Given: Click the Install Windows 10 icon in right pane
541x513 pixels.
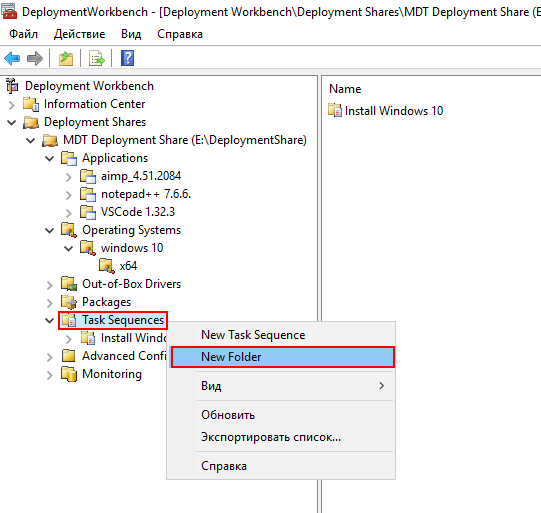Looking at the screenshot, I should click(x=335, y=110).
